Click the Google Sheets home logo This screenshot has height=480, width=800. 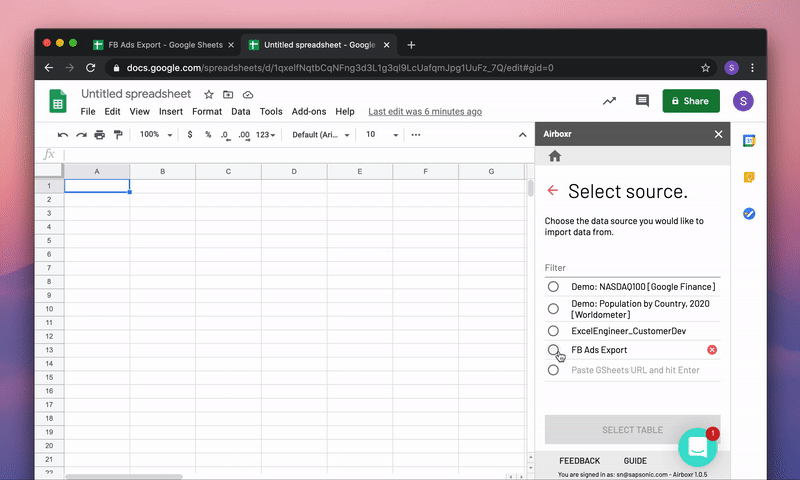pos(58,101)
